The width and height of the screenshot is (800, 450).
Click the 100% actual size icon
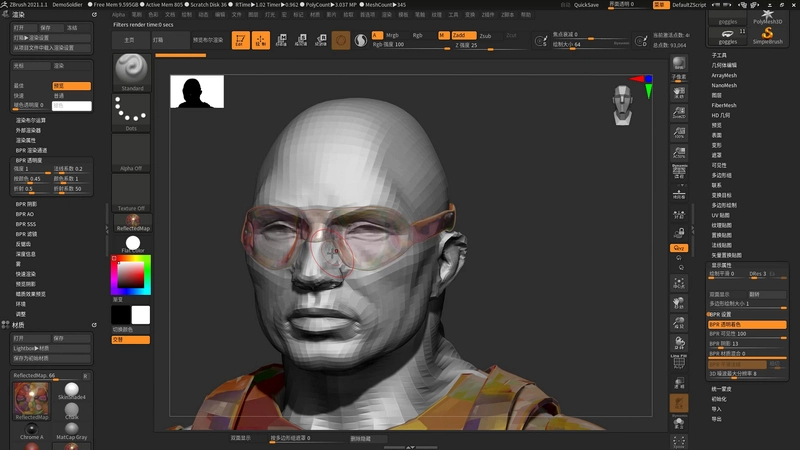pos(679,133)
